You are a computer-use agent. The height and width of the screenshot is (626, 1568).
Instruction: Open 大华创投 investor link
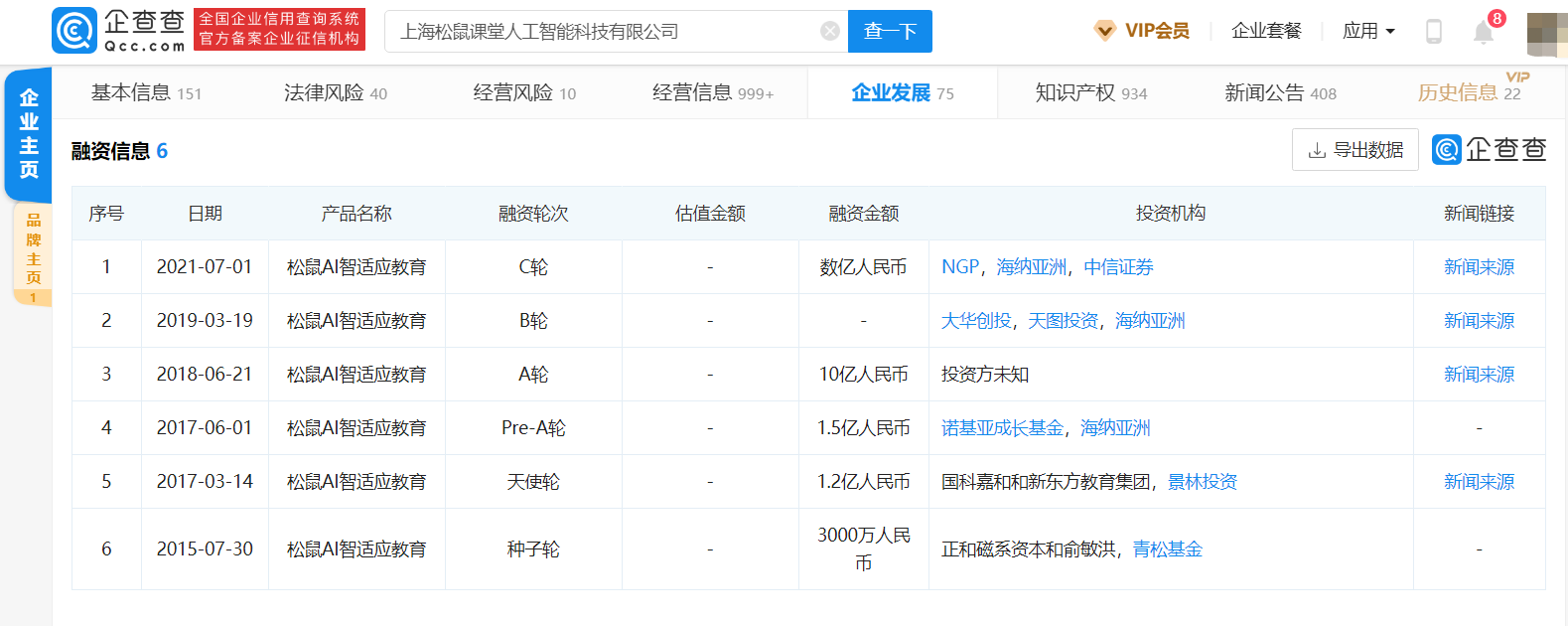(x=976, y=321)
